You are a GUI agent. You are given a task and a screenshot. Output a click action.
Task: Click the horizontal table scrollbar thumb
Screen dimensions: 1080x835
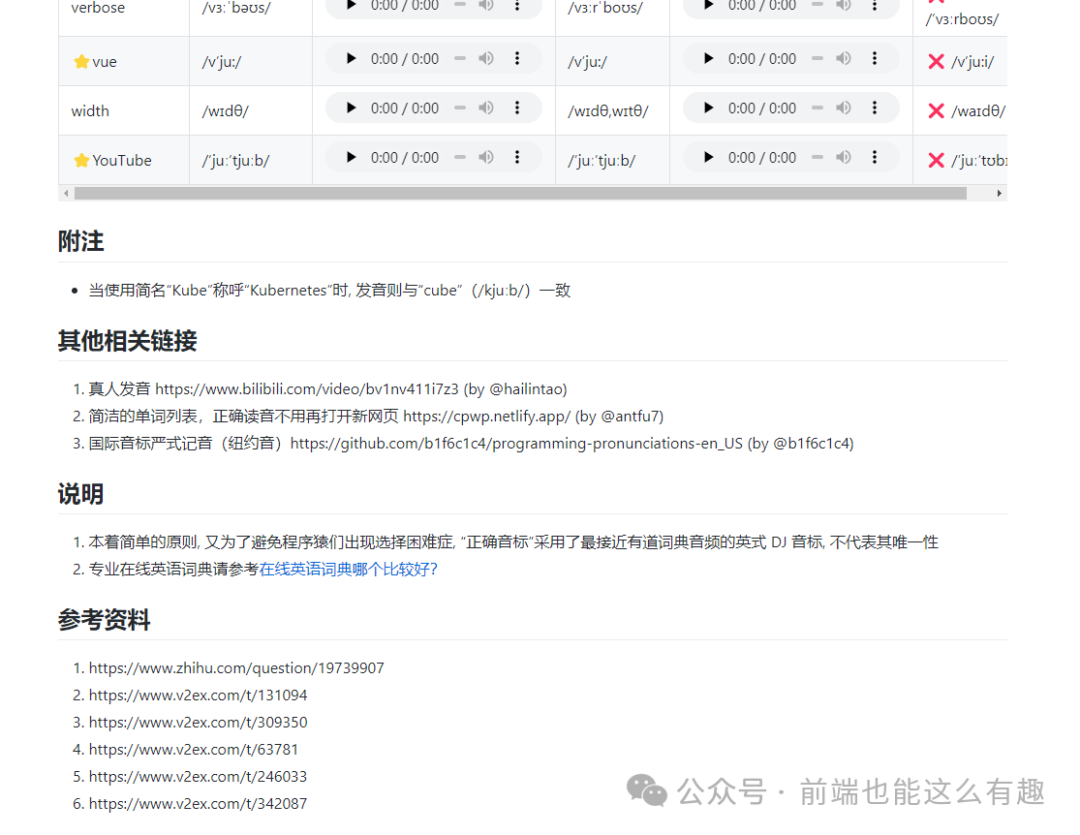pos(520,194)
